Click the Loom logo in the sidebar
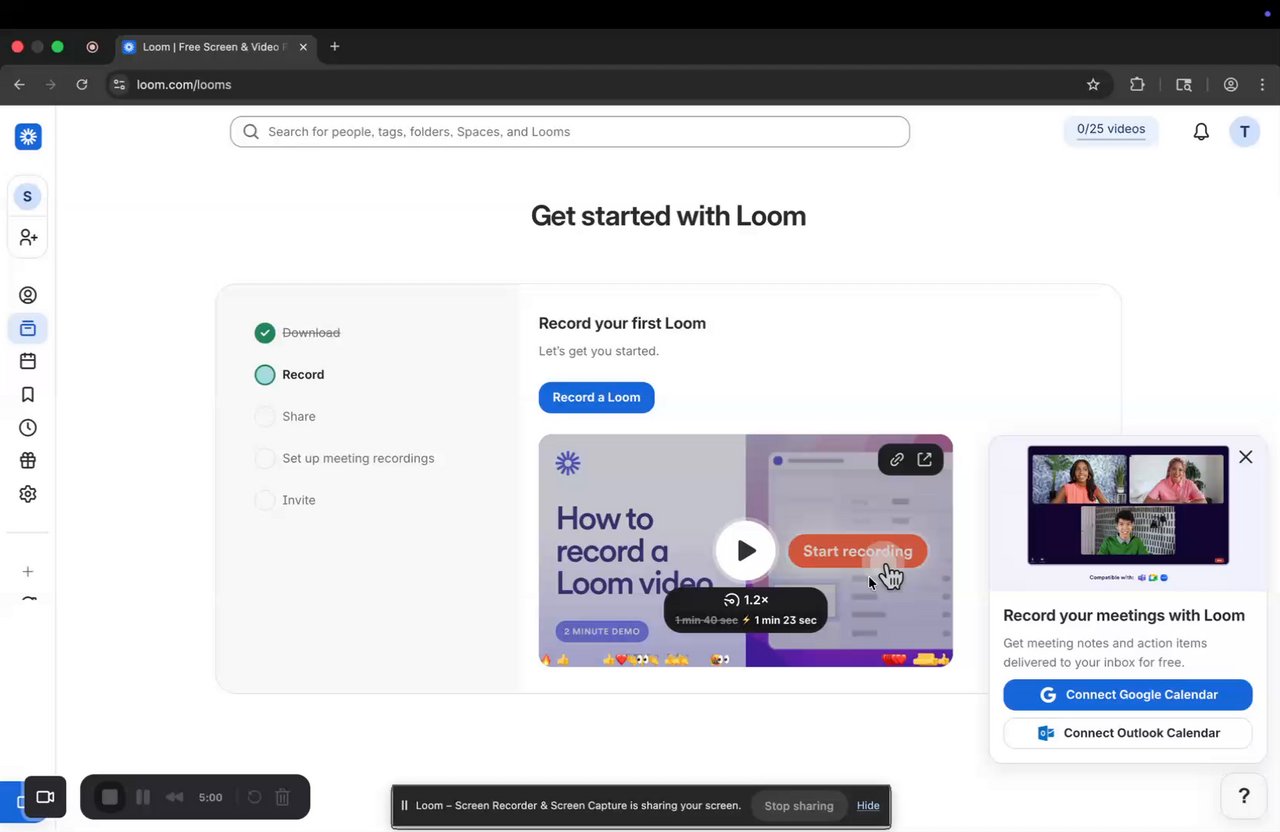Viewport: 1280px width, 832px height. click(x=28, y=137)
